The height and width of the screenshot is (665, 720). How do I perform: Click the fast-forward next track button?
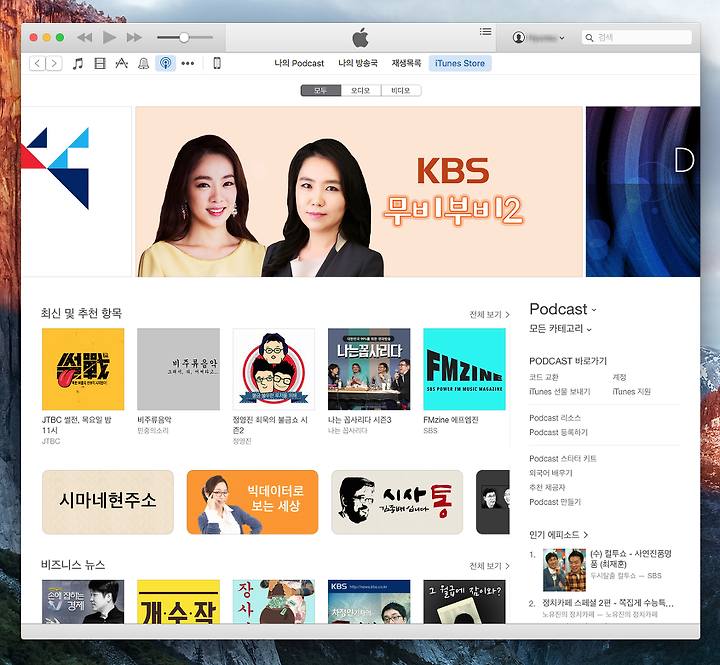[134, 37]
